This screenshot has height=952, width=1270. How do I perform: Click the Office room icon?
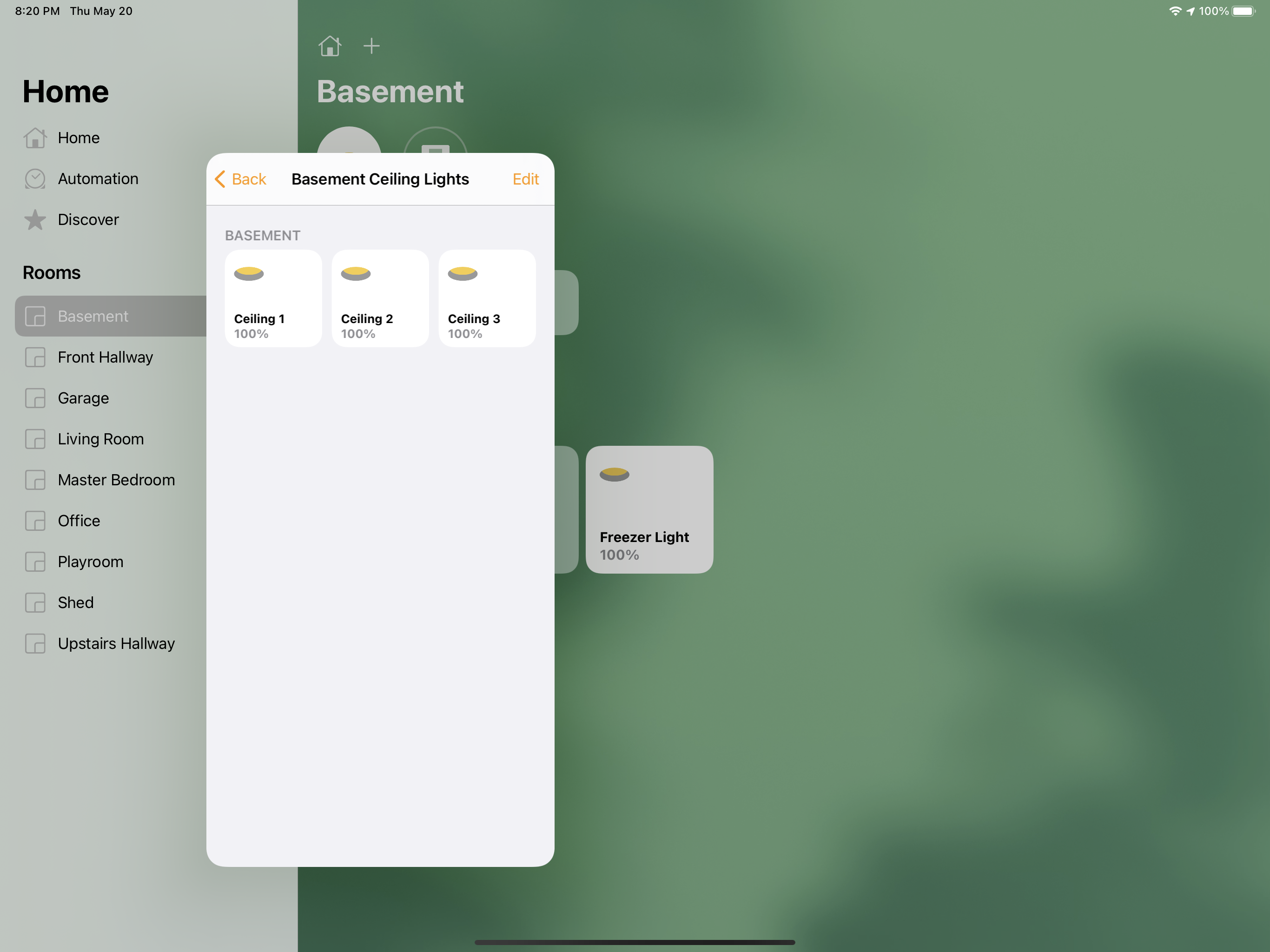click(x=35, y=521)
